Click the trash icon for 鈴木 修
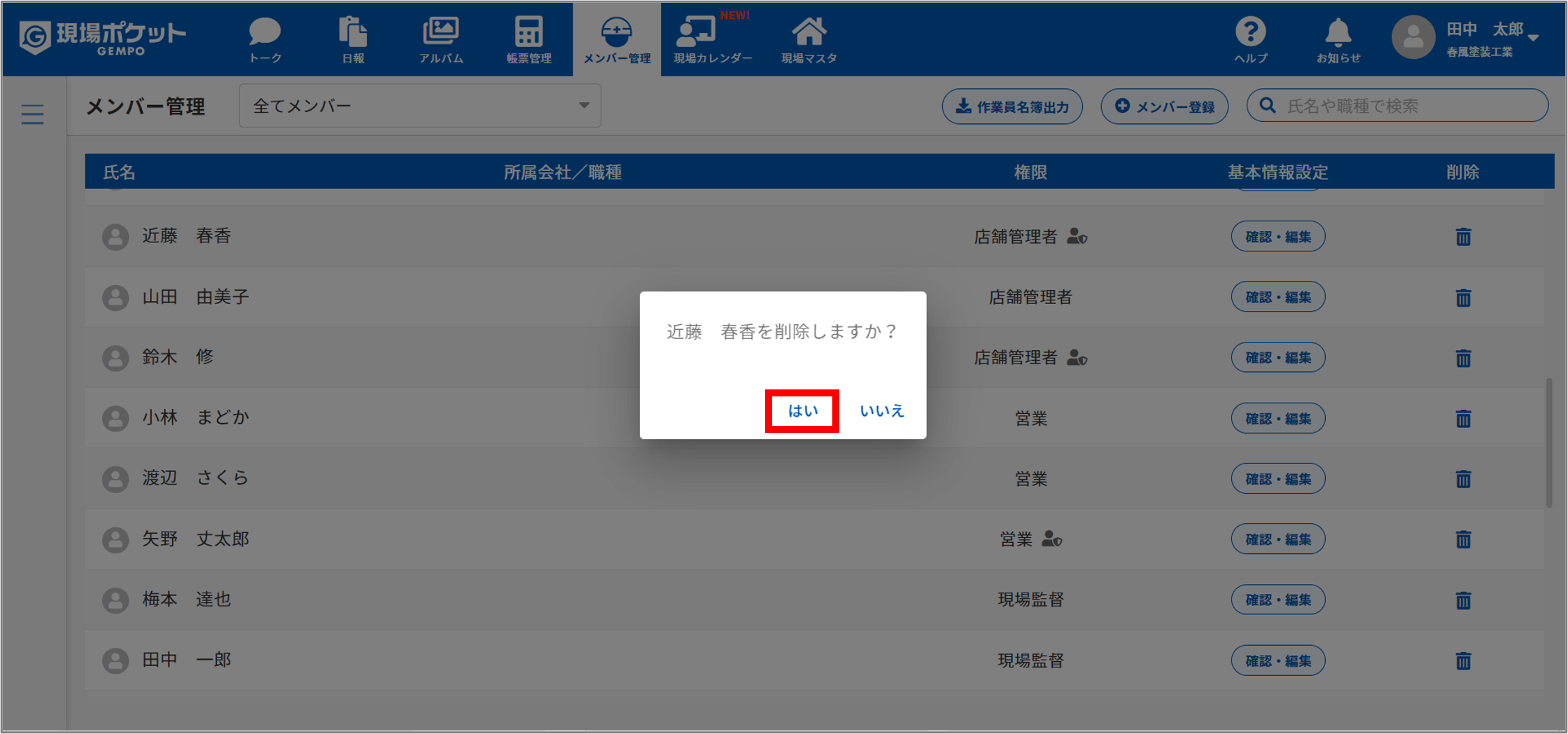1568x734 pixels. 1463,358
